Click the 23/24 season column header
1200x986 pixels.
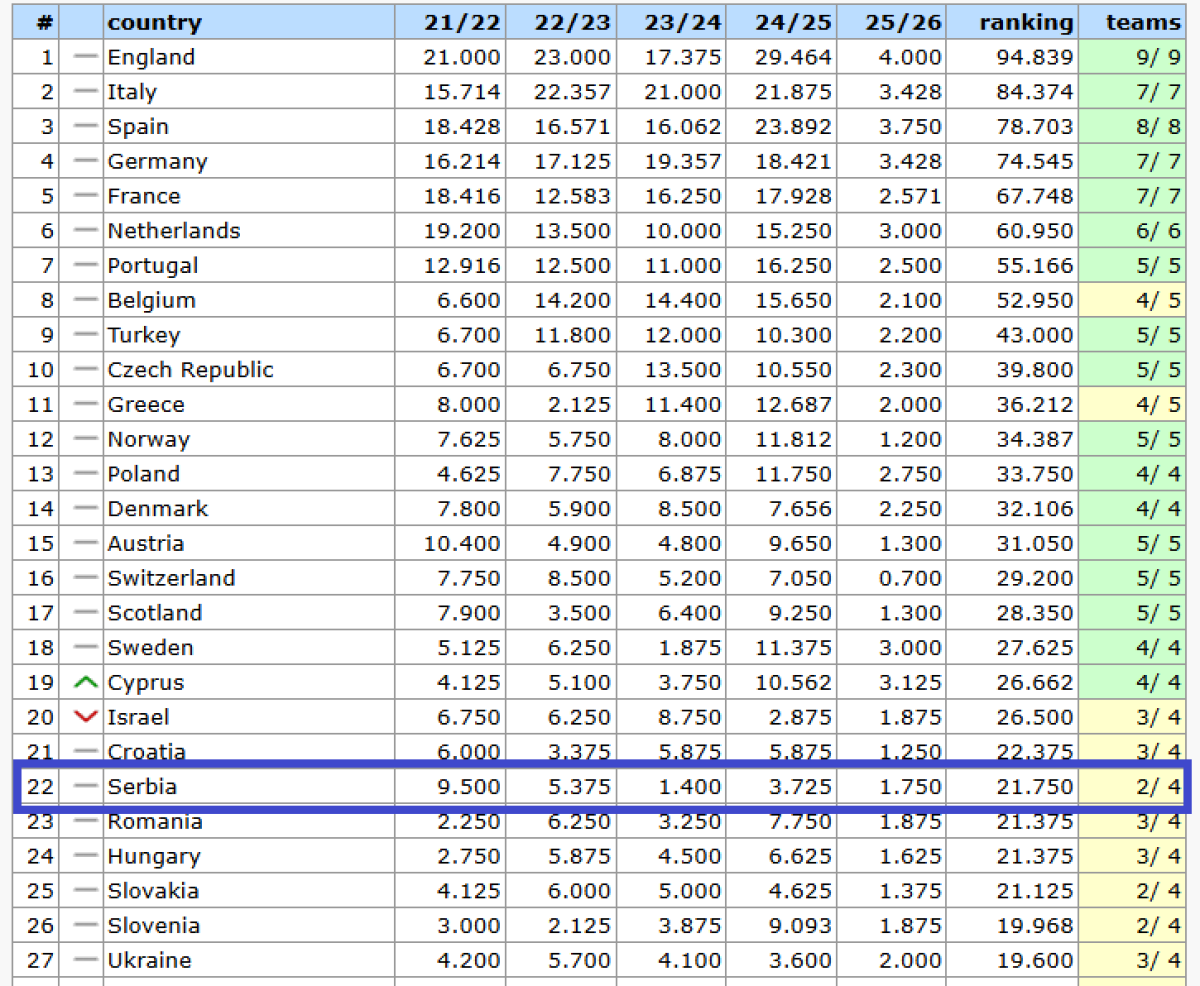pos(682,22)
